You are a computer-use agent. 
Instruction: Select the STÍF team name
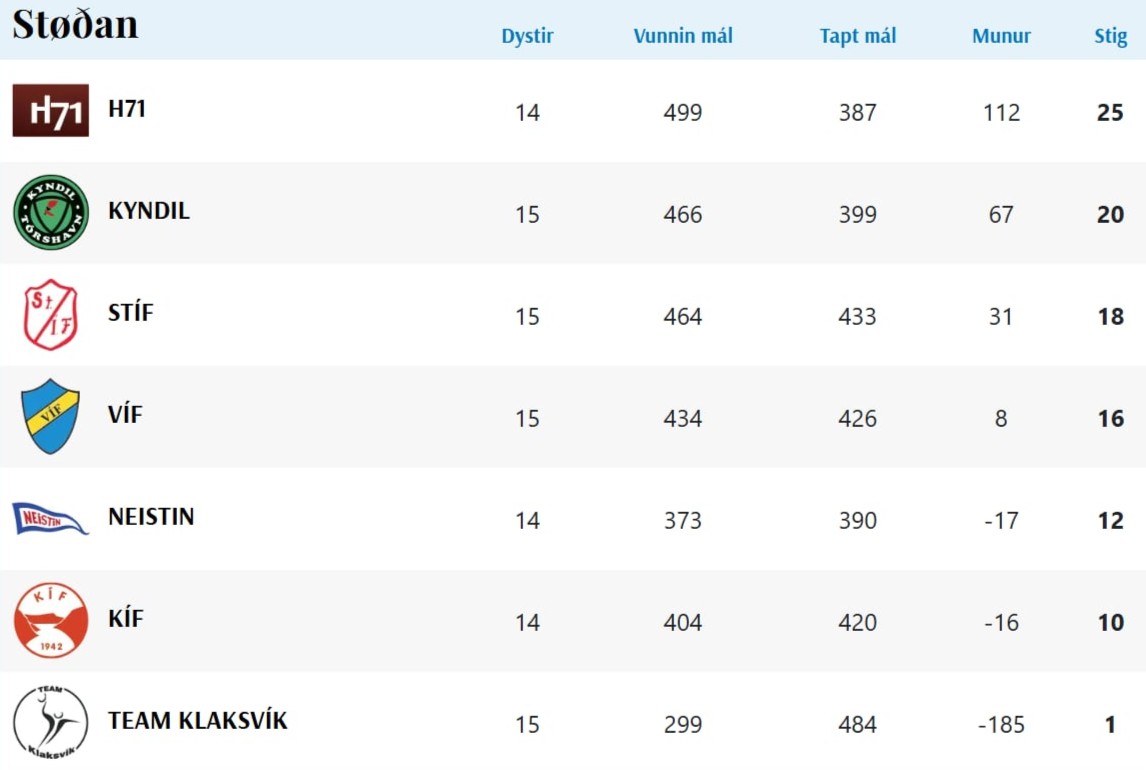tap(131, 313)
